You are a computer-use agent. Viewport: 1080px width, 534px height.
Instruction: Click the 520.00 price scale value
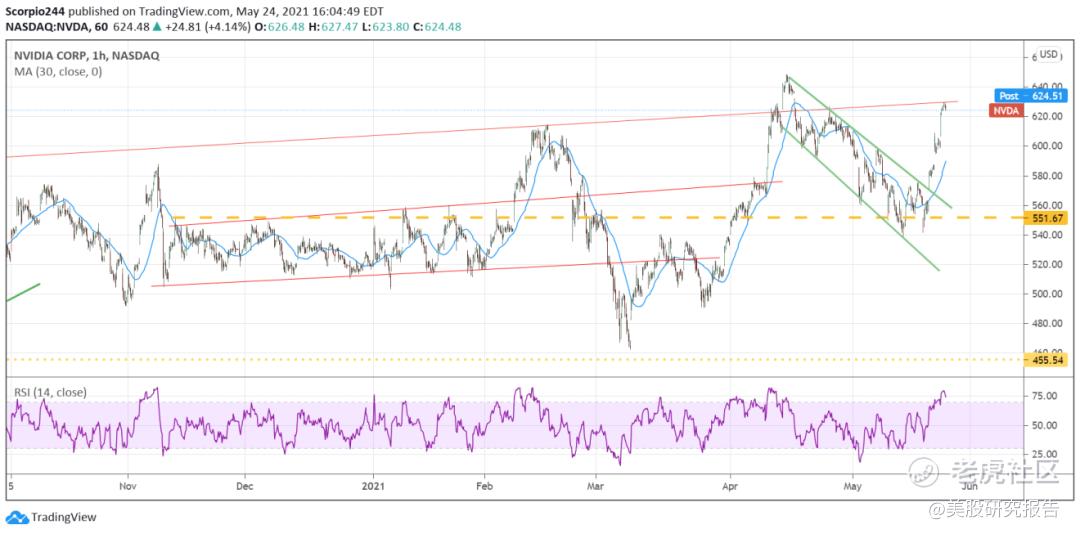coord(1048,265)
